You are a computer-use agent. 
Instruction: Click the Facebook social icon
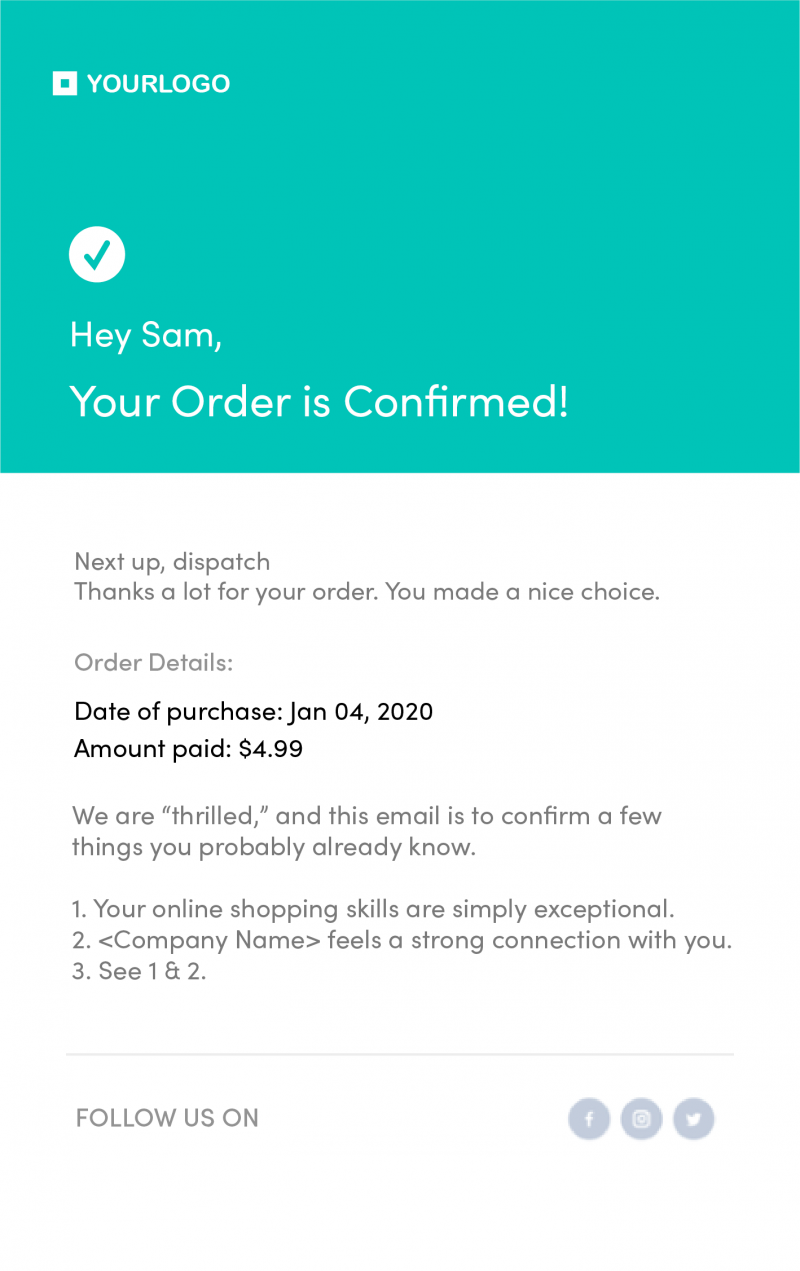(x=589, y=1119)
